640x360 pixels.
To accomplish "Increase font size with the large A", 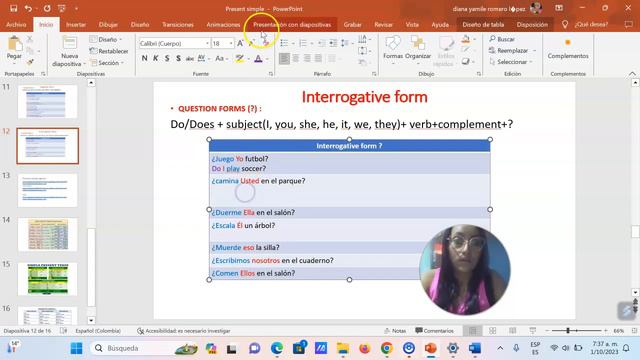I will [x=240, y=43].
